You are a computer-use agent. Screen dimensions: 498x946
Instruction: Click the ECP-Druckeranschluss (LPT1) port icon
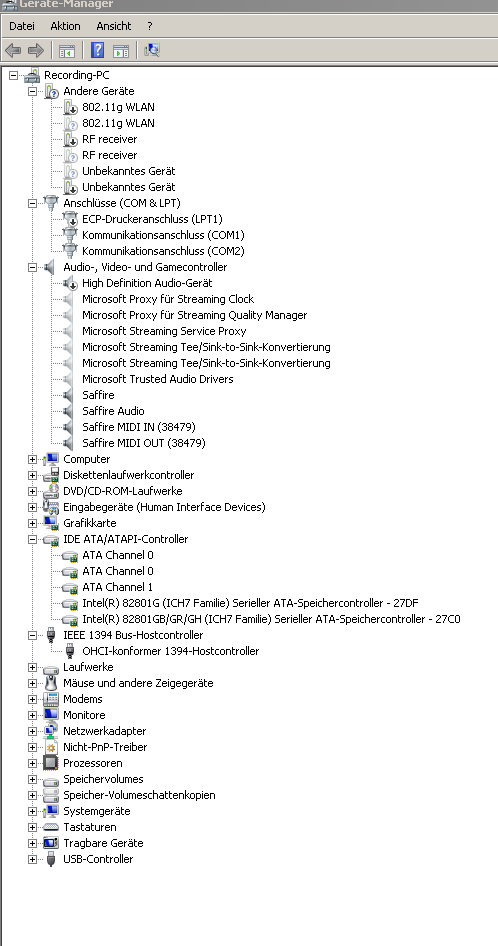pyautogui.click(x=70, y=219)
